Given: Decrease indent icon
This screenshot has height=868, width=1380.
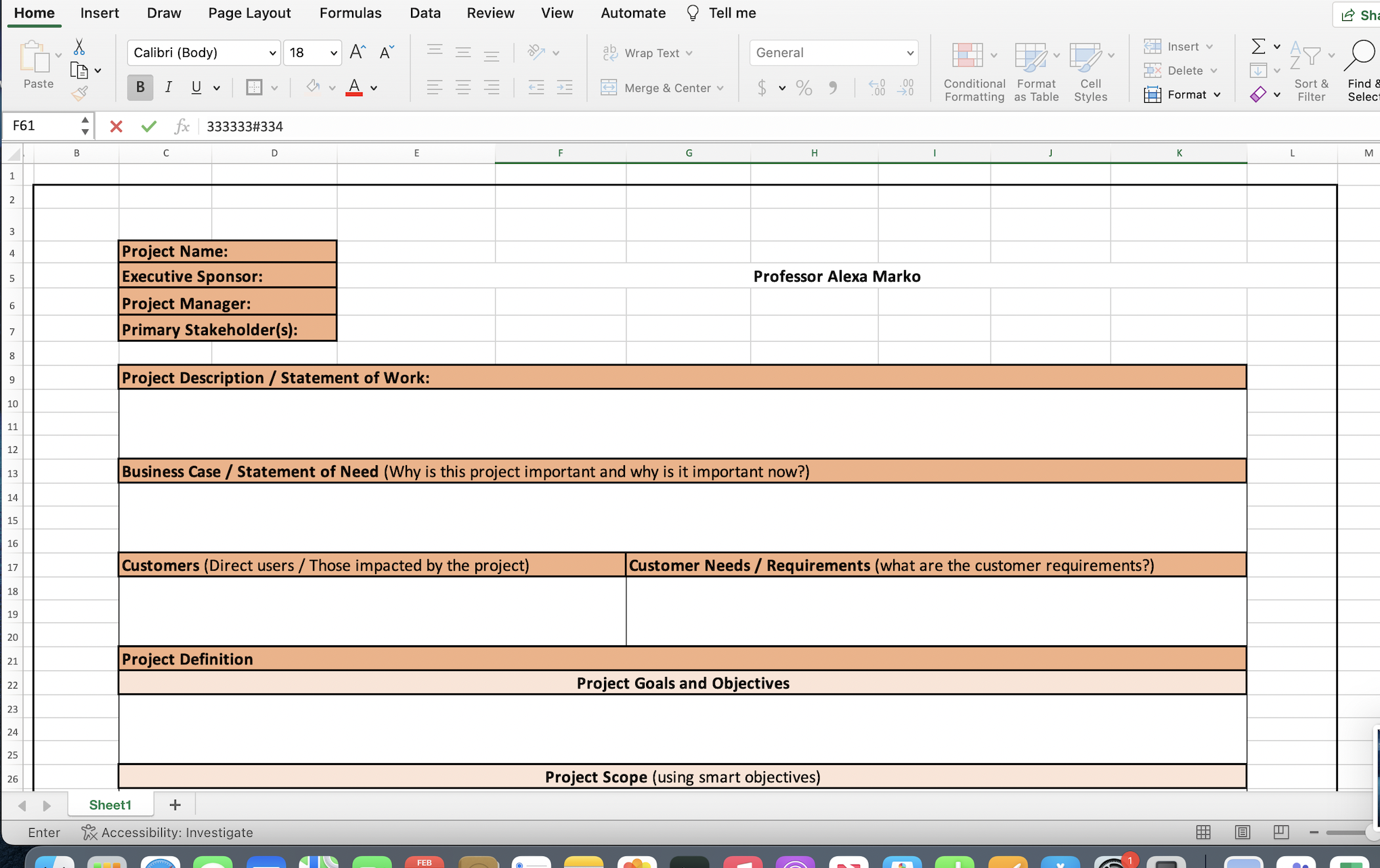Looking at the screenshot, I should (x=536, y=87).
